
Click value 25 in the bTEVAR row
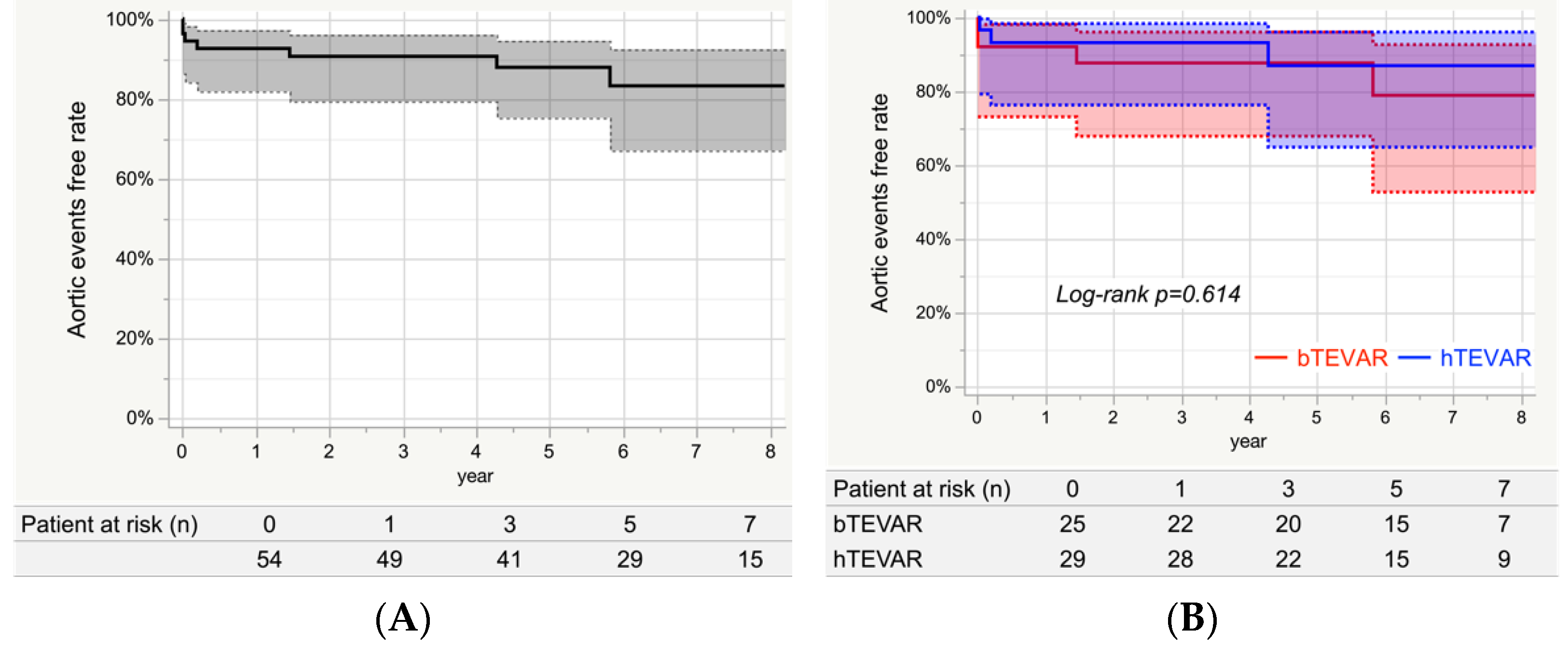[x=1072, y=524]
